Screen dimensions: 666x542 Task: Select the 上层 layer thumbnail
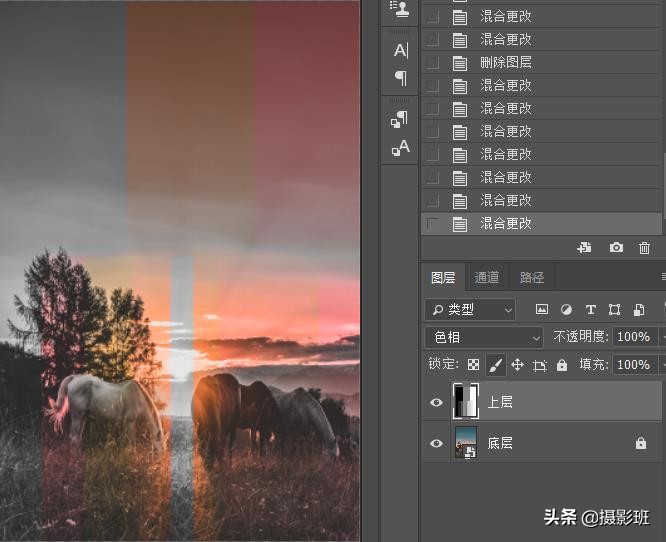coord(466,401)
